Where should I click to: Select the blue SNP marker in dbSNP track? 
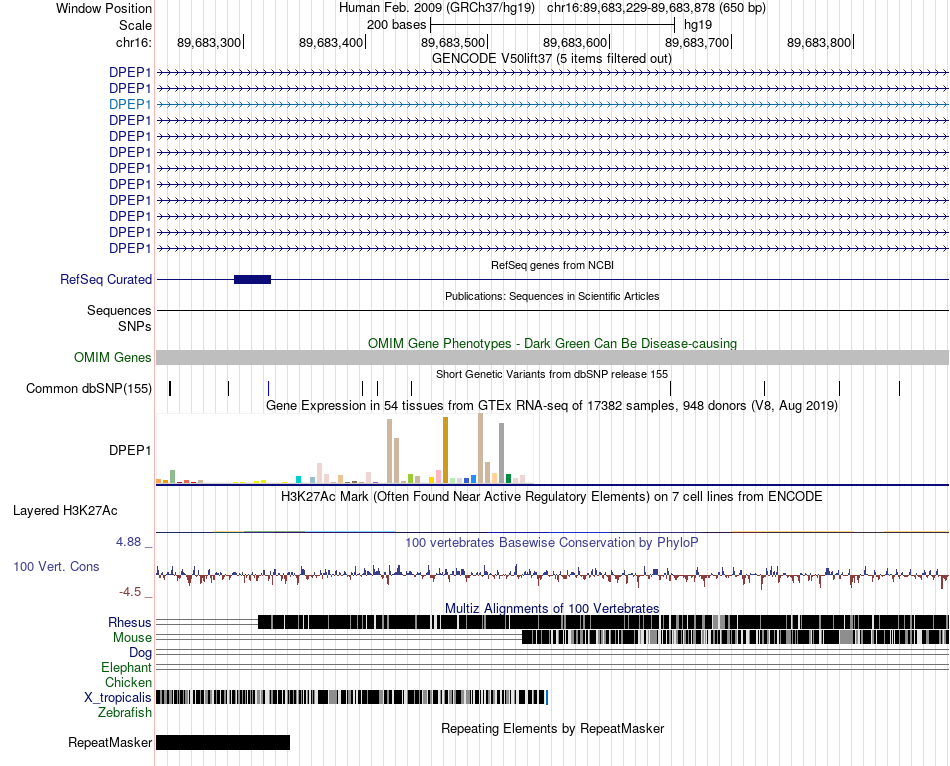[x=268, y=388]
